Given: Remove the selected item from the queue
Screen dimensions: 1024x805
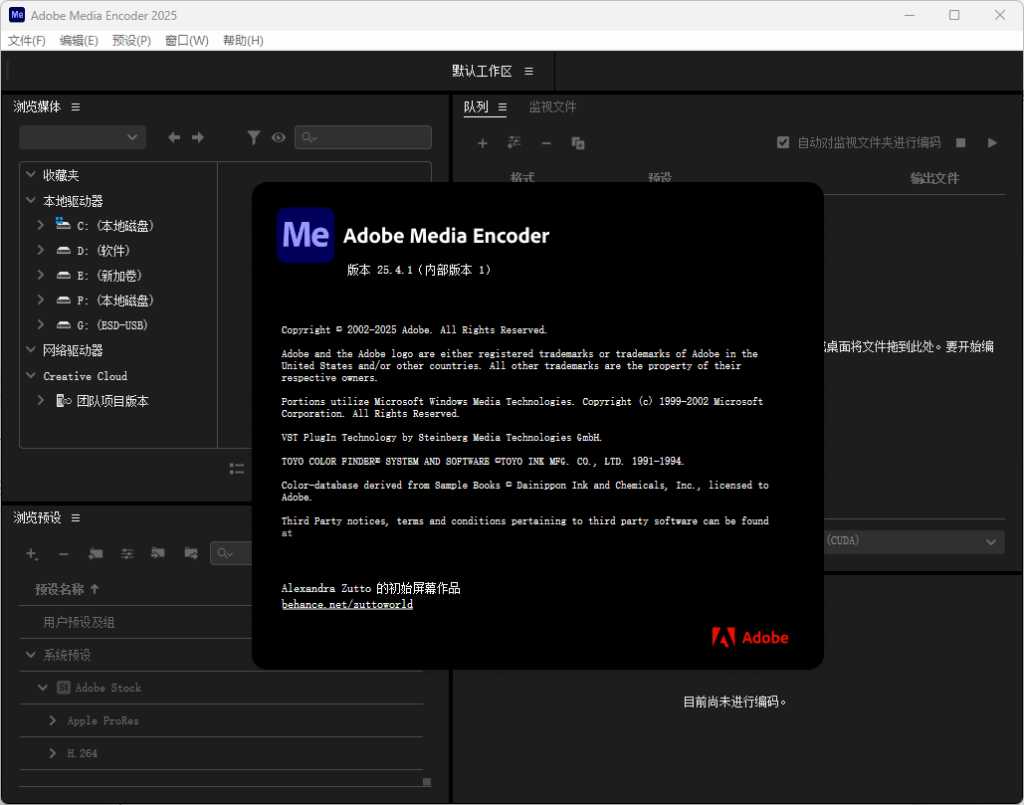Looking at the screenshot, I should point(546,143).
